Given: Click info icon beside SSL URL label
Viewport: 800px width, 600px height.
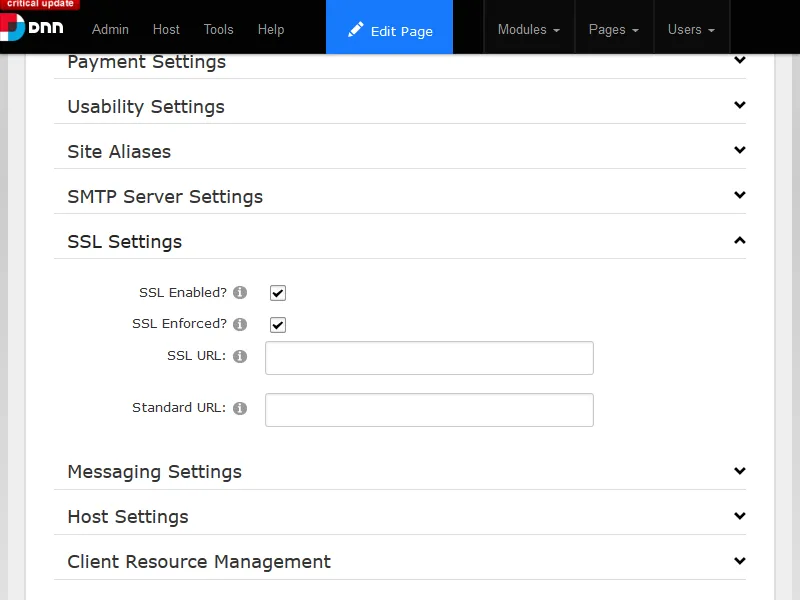Looking at the screenshot, I should click(x=240, y=356).
